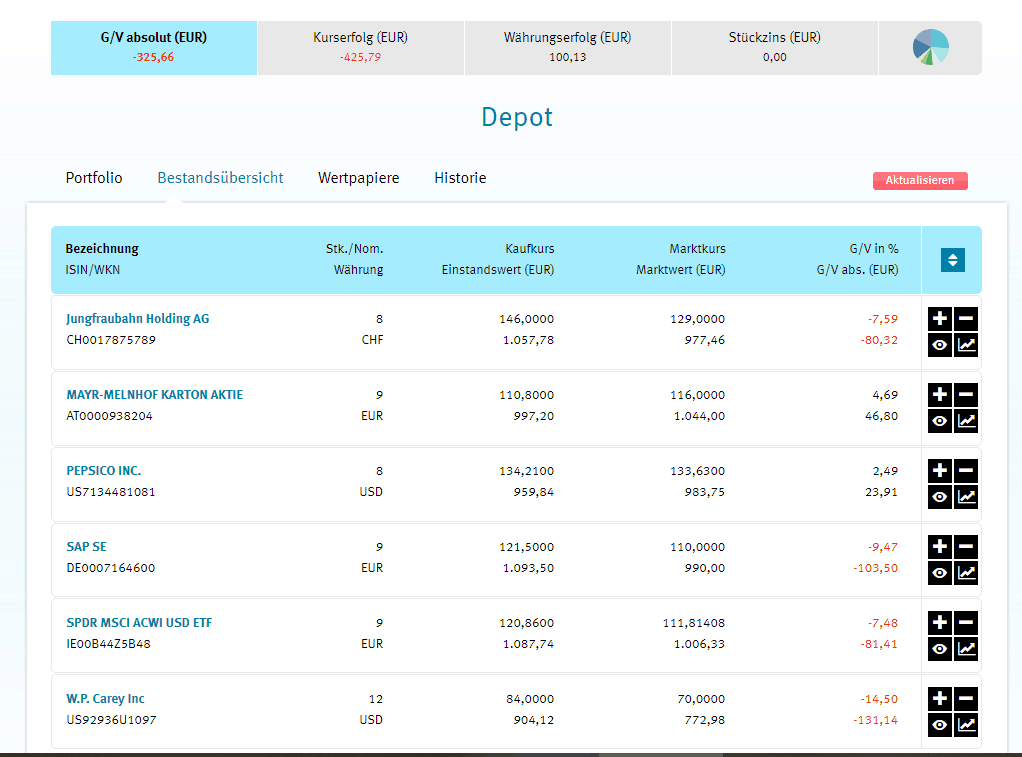Click the Bezeichnung column header
Screen dimensions: 1022x757
tap(102, 248)
